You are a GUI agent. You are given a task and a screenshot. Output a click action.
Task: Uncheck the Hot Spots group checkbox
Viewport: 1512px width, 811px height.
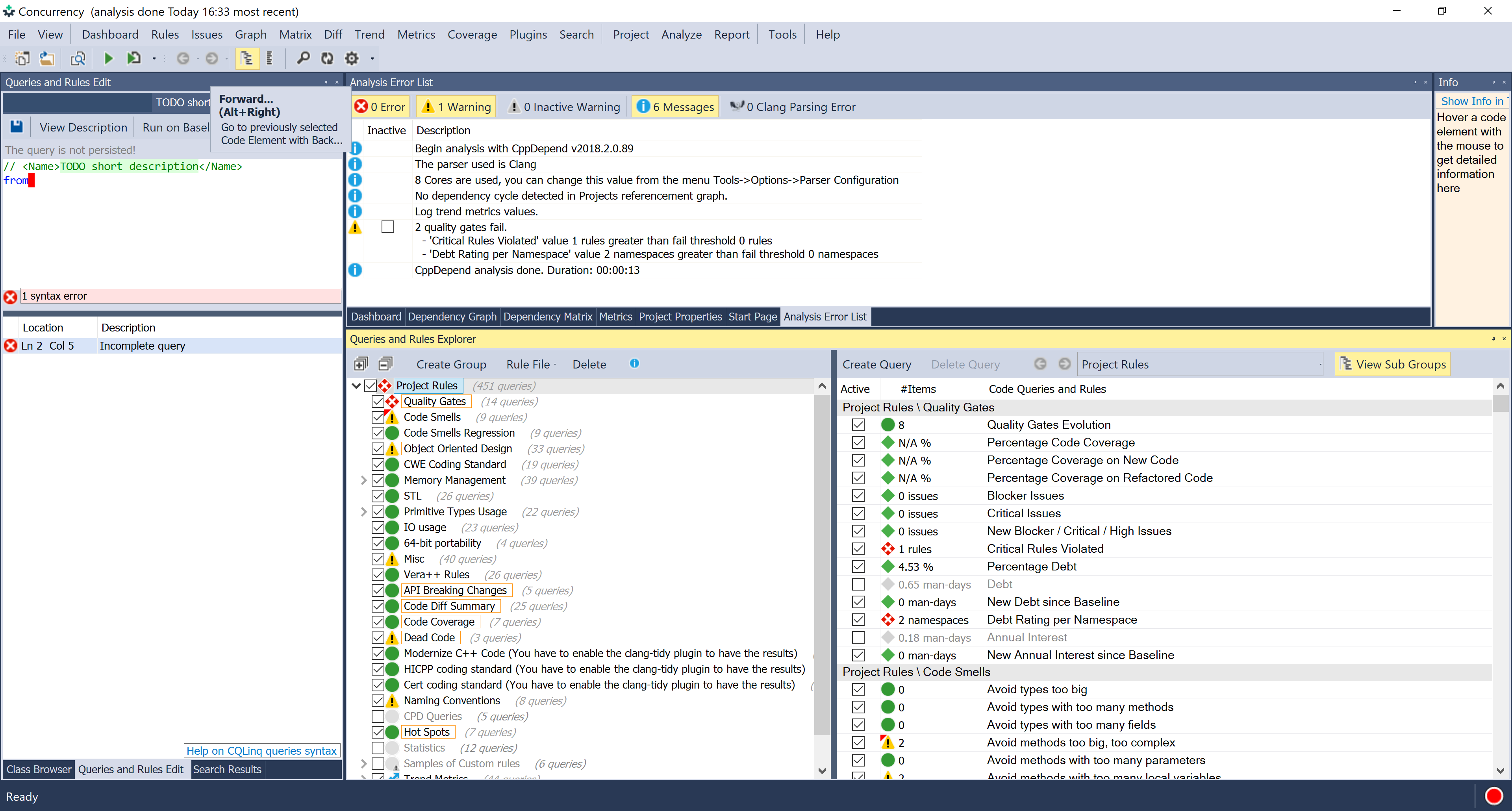click(378, 732)
